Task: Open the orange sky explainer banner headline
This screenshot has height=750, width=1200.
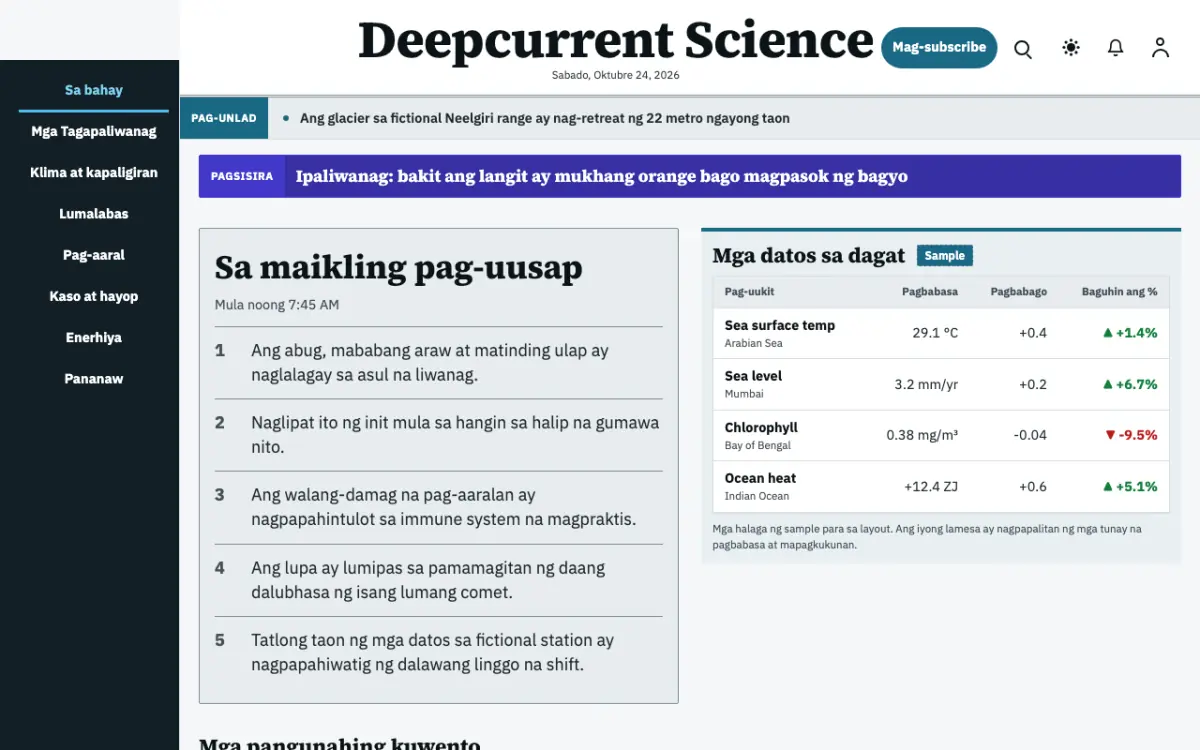Action: 602,176
